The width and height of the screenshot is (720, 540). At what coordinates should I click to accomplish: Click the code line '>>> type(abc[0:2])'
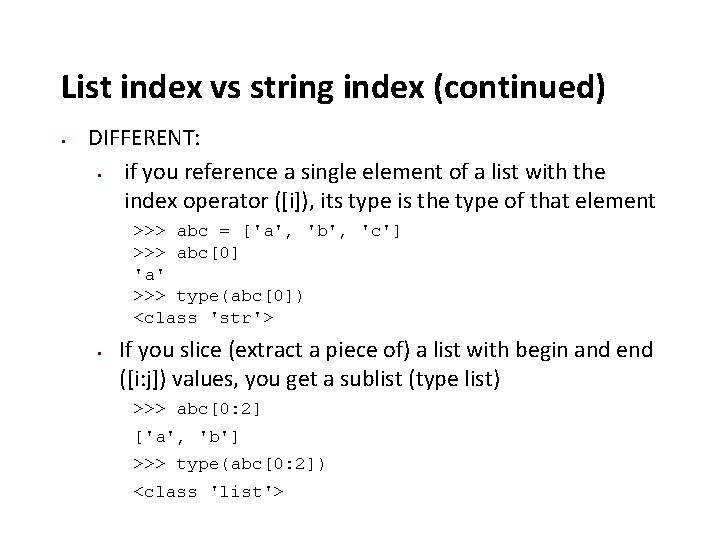point(230,463)
